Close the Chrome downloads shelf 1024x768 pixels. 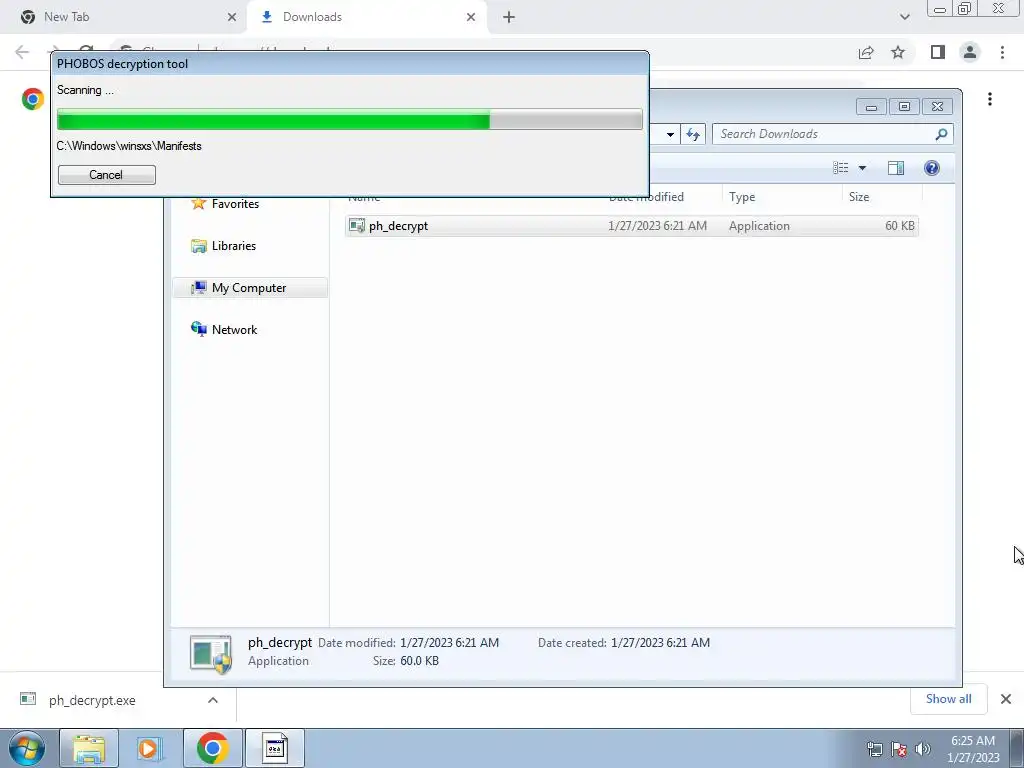[x=1006, y=699]
